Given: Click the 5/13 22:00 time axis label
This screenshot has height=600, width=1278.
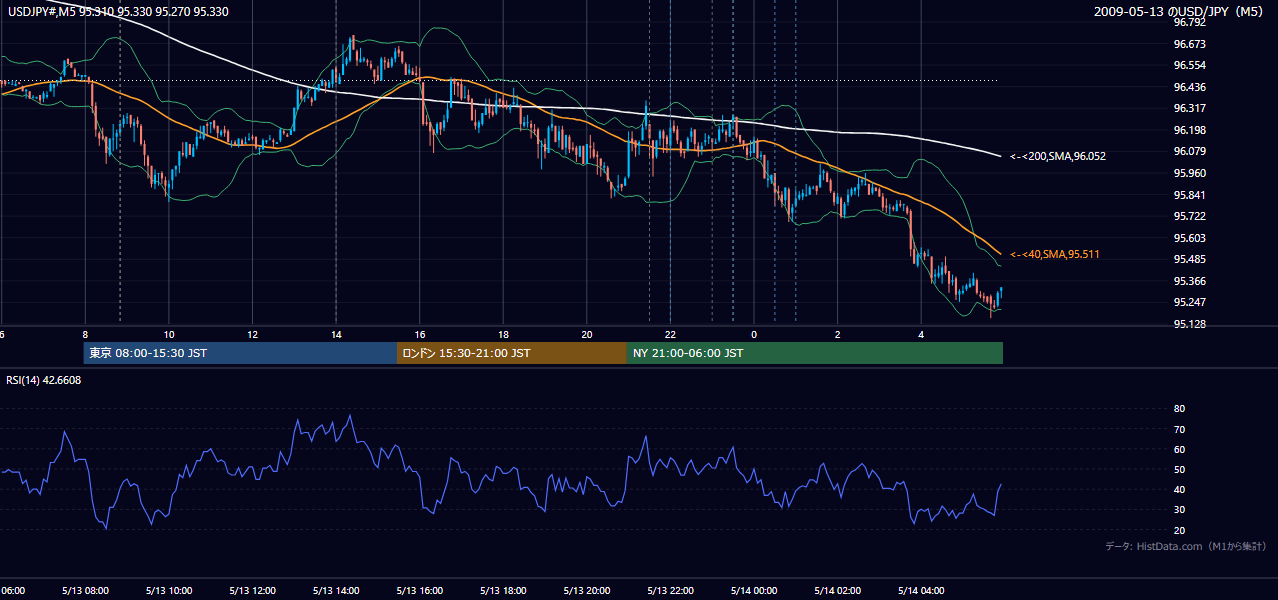Looking at the screenshot, I should [670, 591].
